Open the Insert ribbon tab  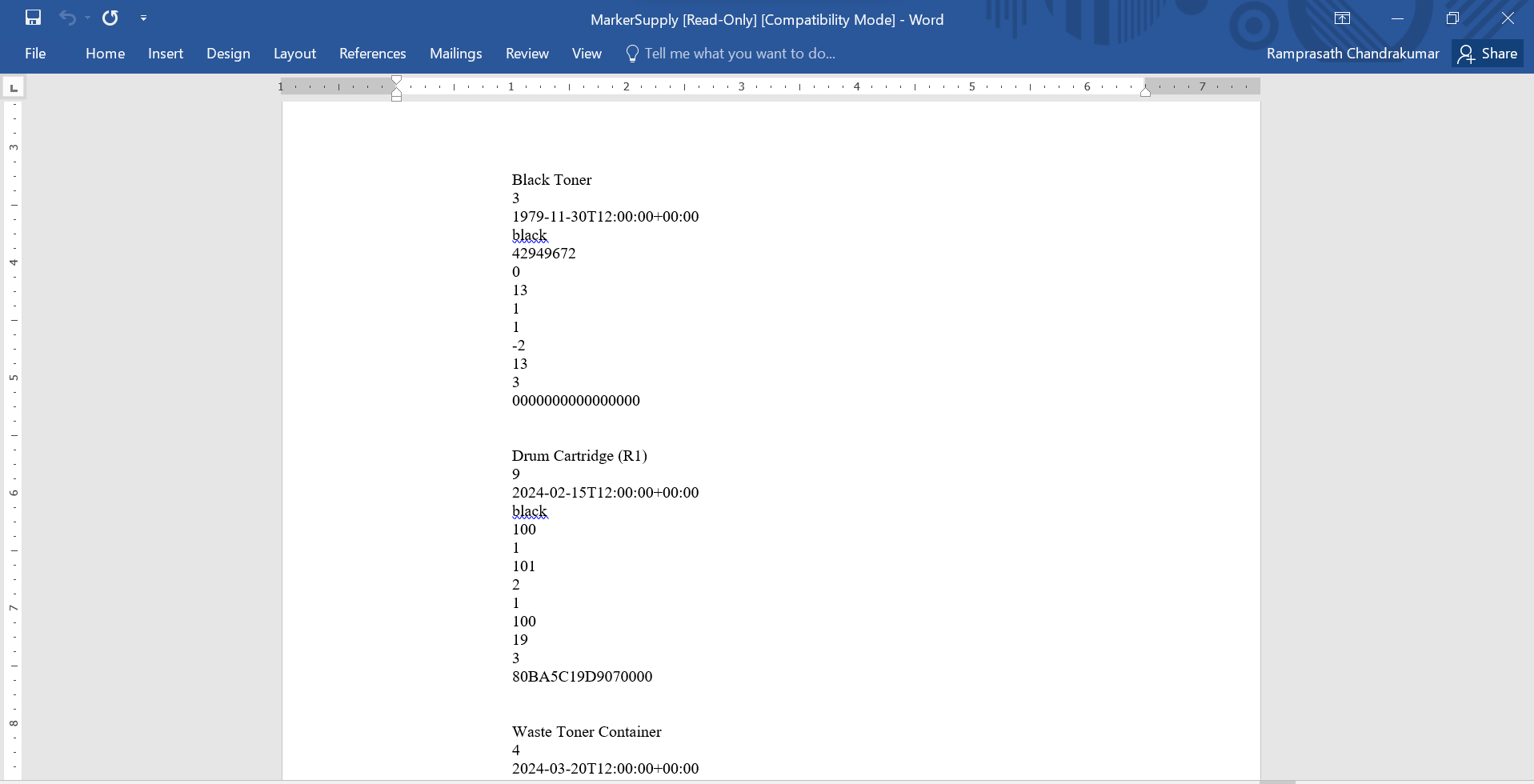coord(166,54)
